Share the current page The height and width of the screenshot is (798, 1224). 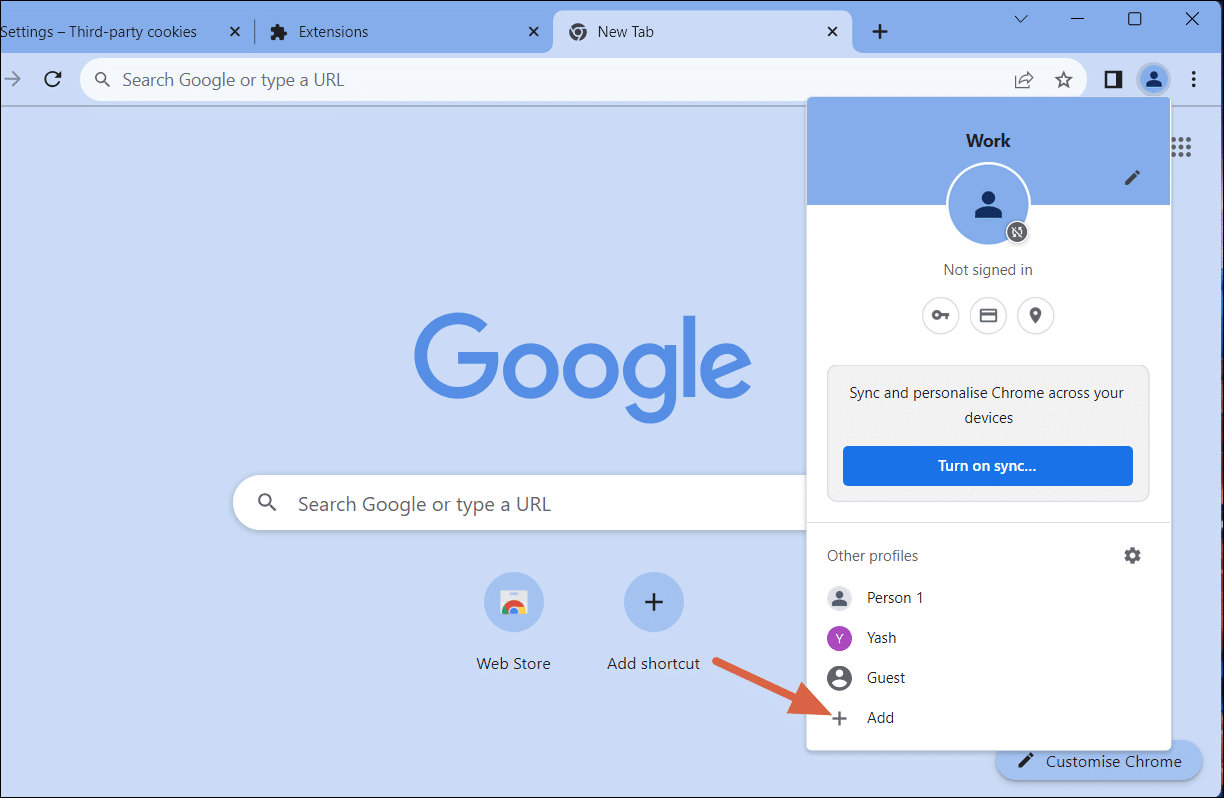tap(1024, 78)
